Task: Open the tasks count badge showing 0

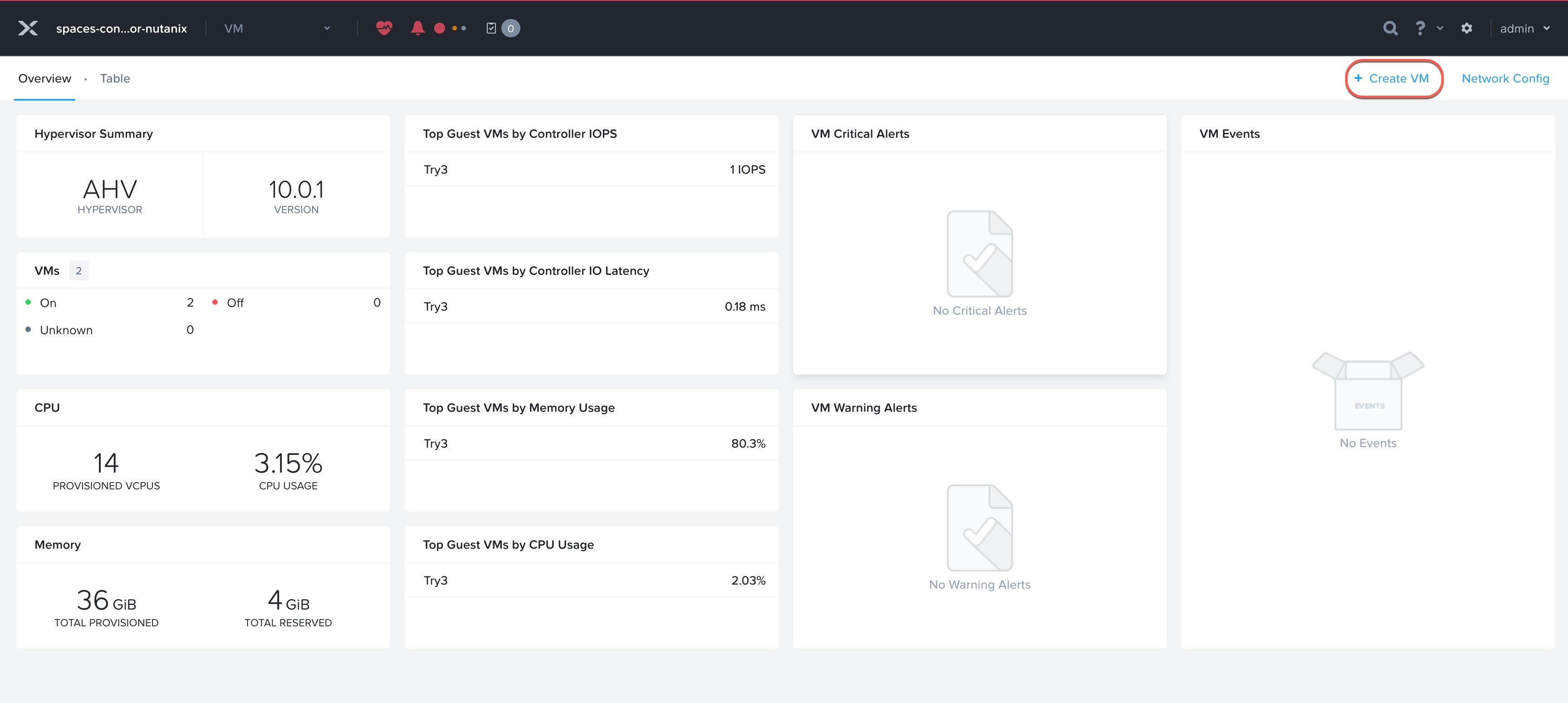Action: click(x=511, y=28)
